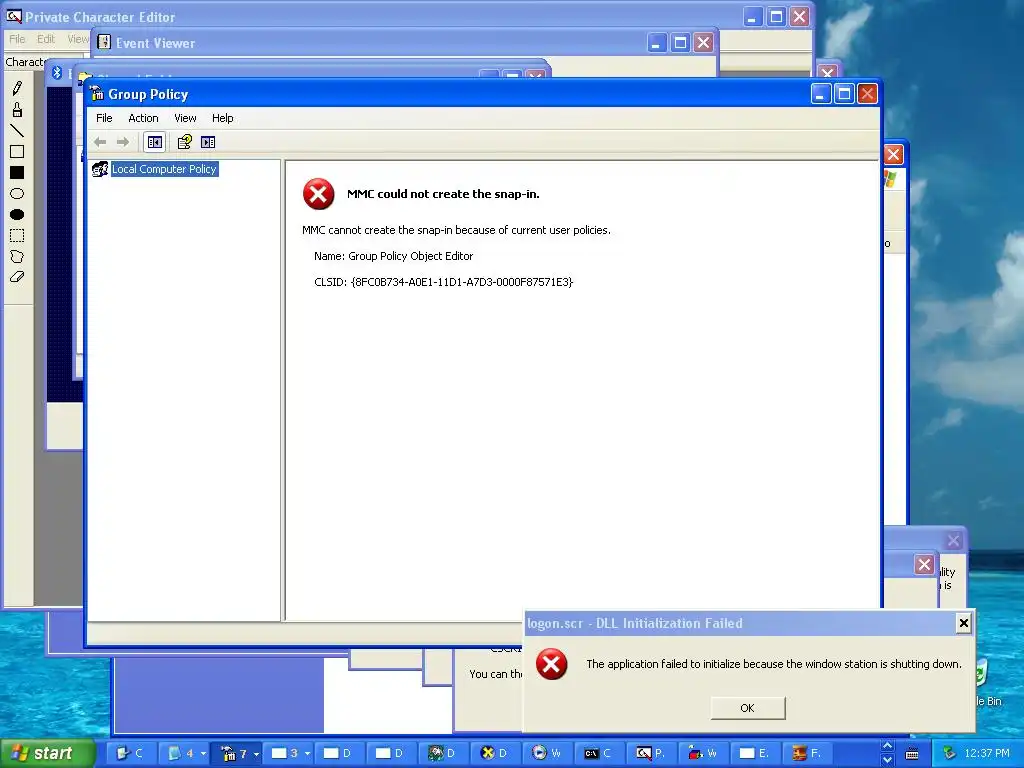Click the Local Computer Policy node icon
Image resolution: width=1024 pixels, height=768 pixels.
(100, 169)
